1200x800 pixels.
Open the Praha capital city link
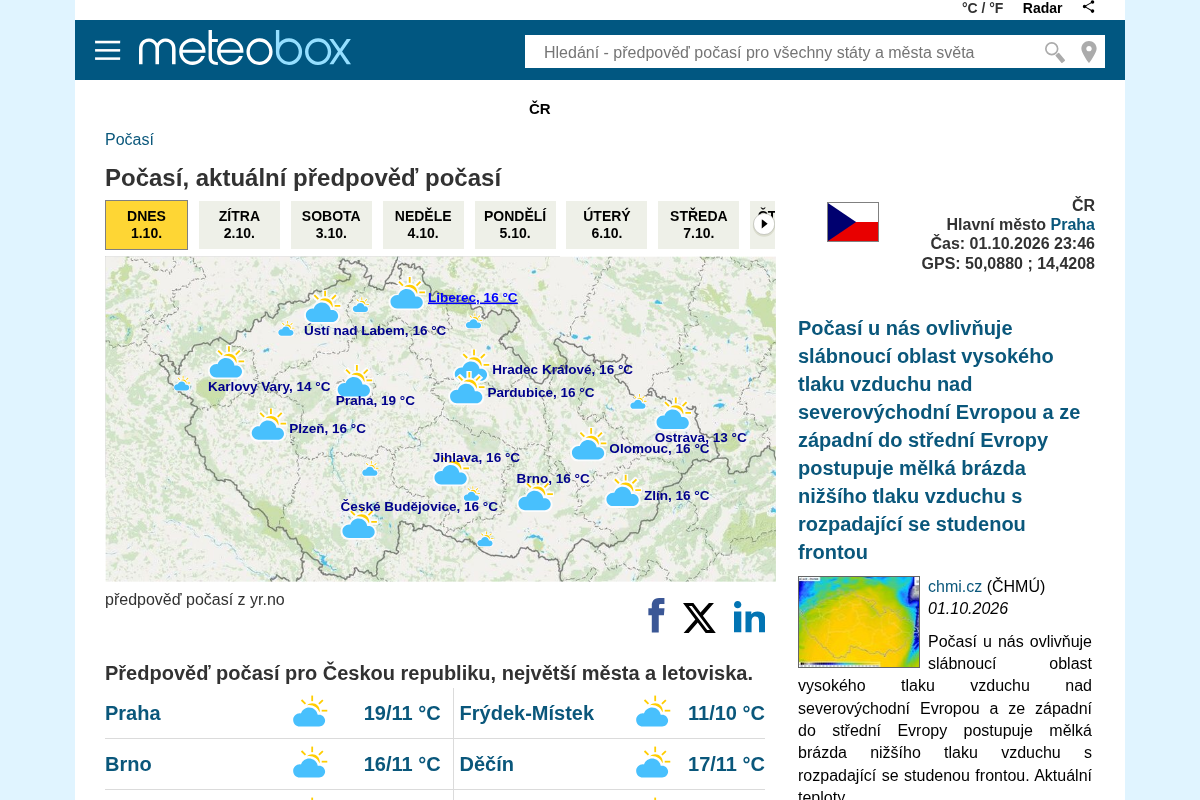click(1072, 224)
